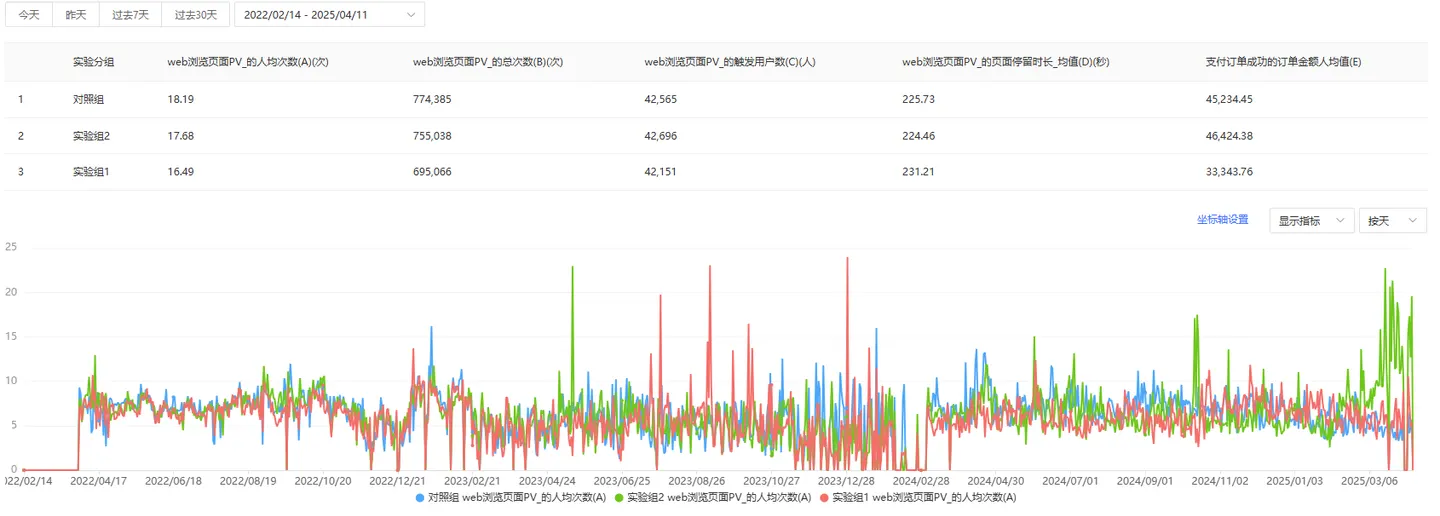Click x-axis label 2023/02/21
This screenshot has height=516, width=1440.
(x=473, y=480)
